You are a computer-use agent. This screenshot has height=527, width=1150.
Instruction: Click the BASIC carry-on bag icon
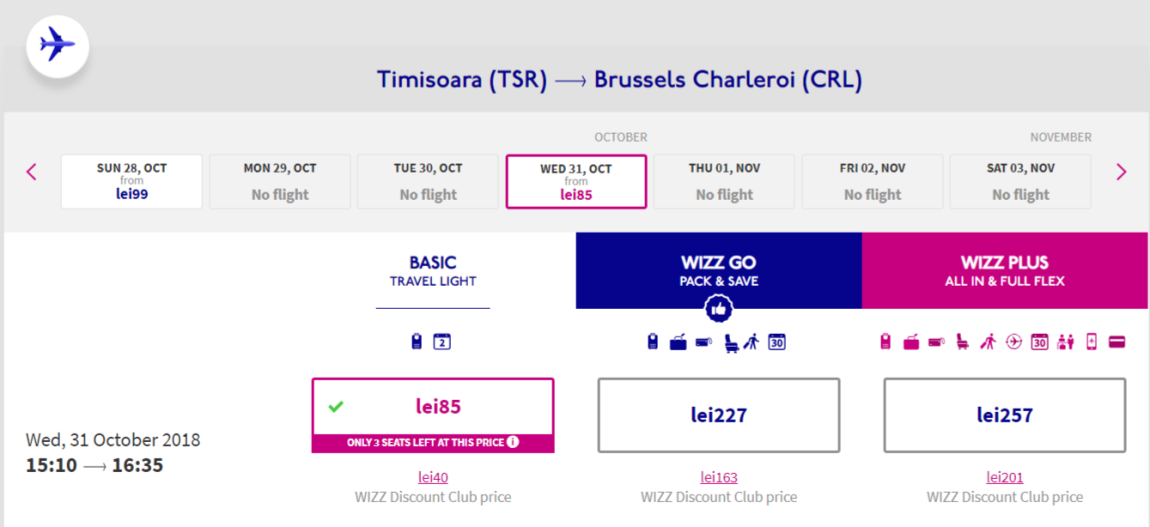pyautogui.click(x=417, y=341)
